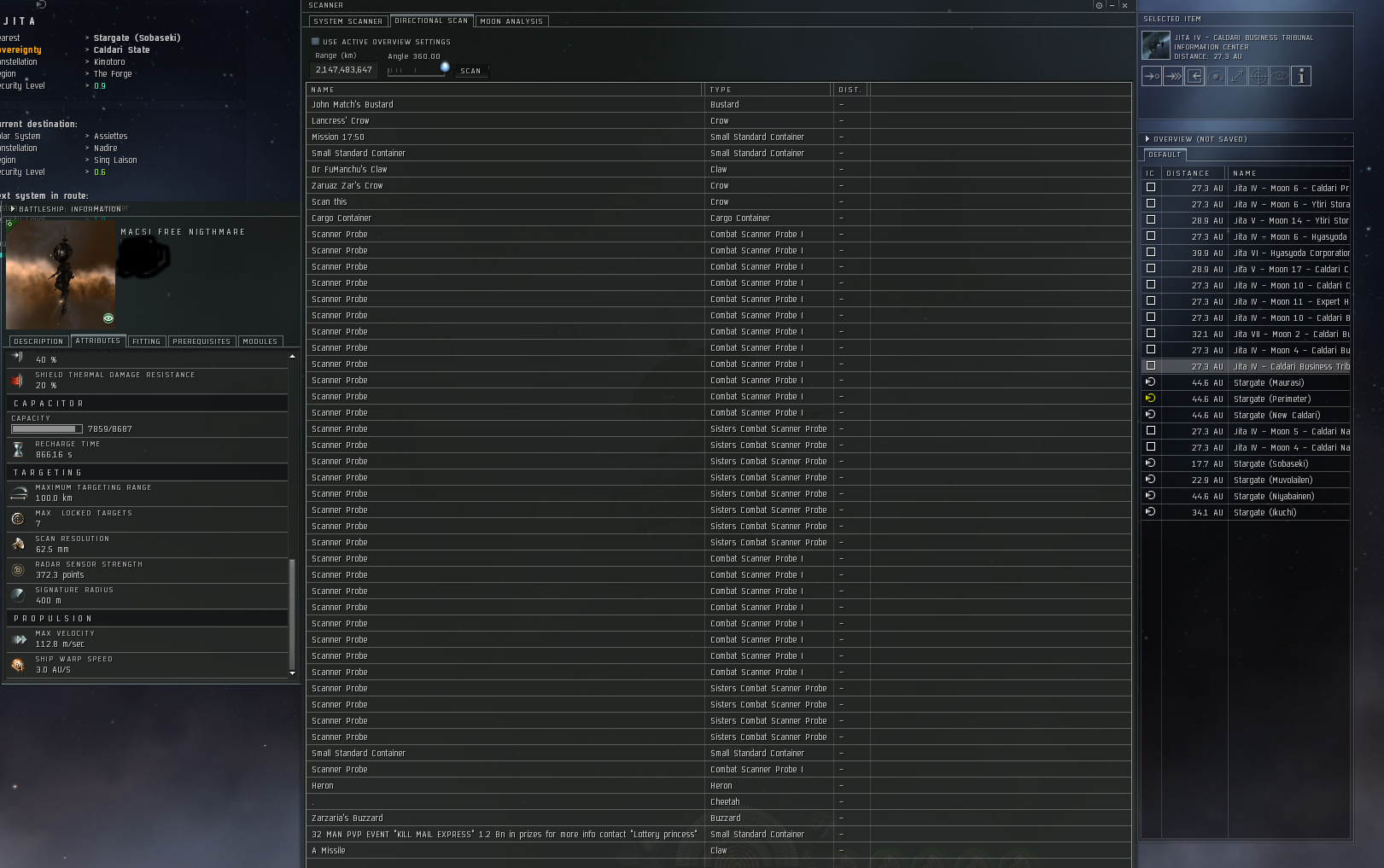Click the Stargate (New Caldari) row icon

1150,415
